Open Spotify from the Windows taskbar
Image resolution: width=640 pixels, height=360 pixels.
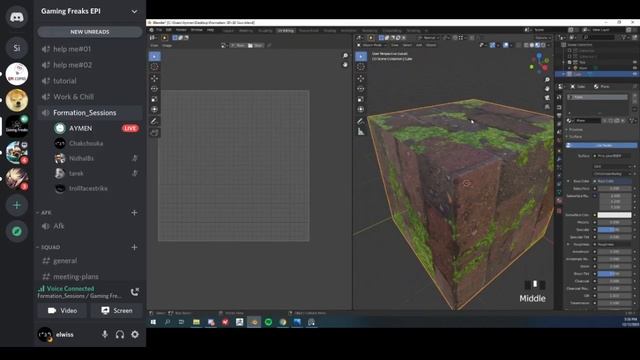point(268,322)
